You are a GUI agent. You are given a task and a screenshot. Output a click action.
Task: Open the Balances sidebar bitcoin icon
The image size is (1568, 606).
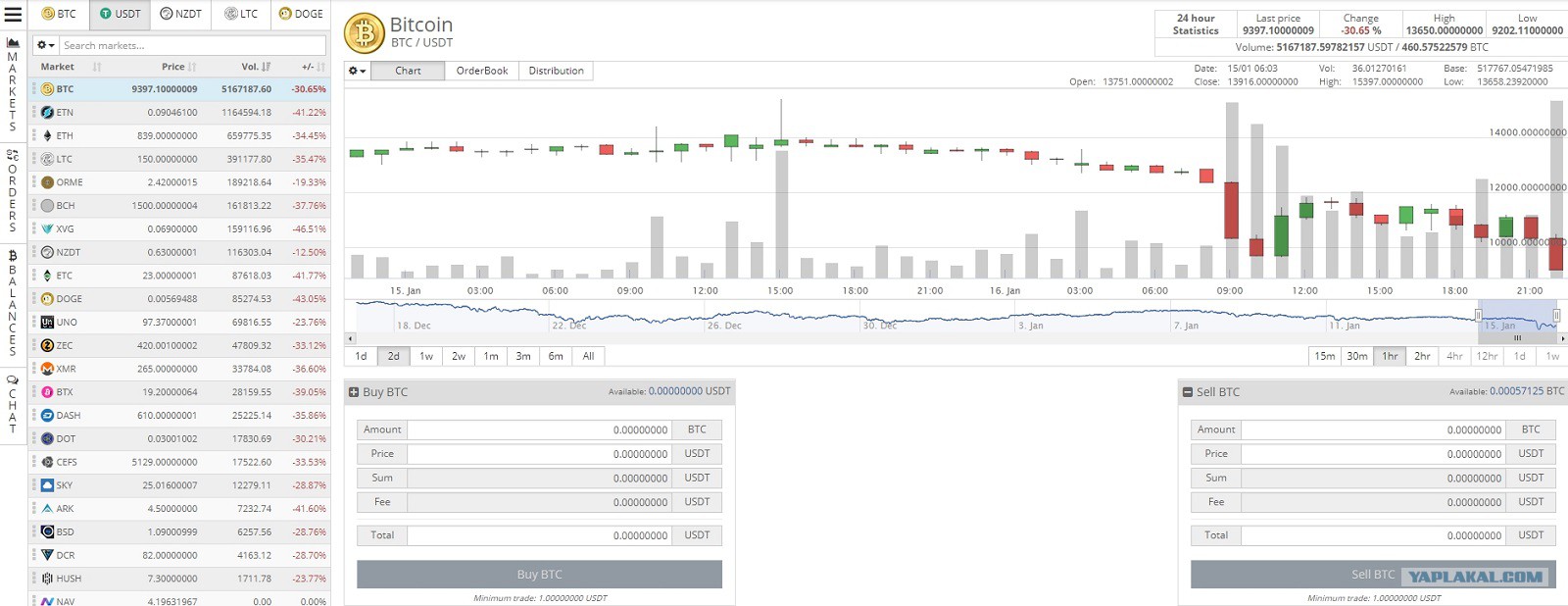(x=13, y=255)
